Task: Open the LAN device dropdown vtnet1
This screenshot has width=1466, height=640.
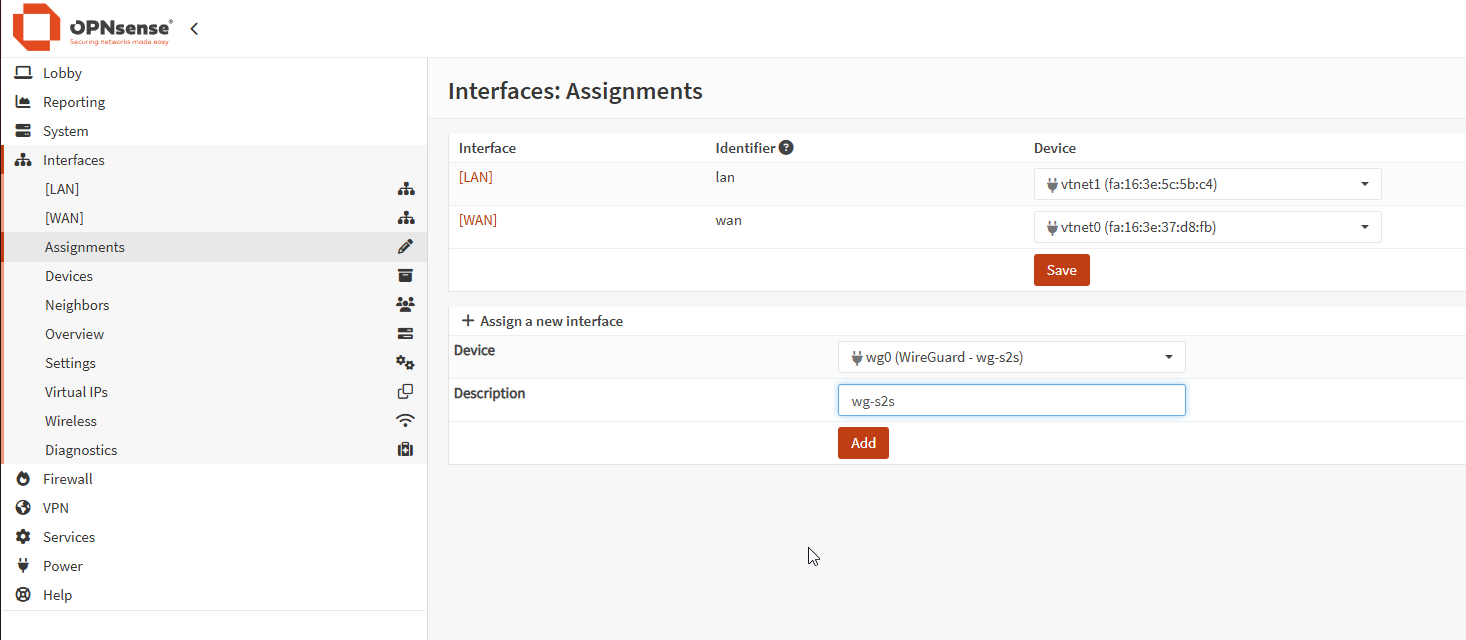Action: [x=1207, y=184]
